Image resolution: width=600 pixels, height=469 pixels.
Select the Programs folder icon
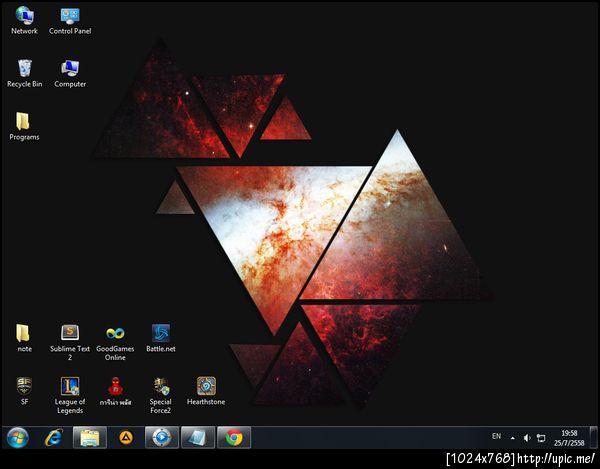pos(24,127)
